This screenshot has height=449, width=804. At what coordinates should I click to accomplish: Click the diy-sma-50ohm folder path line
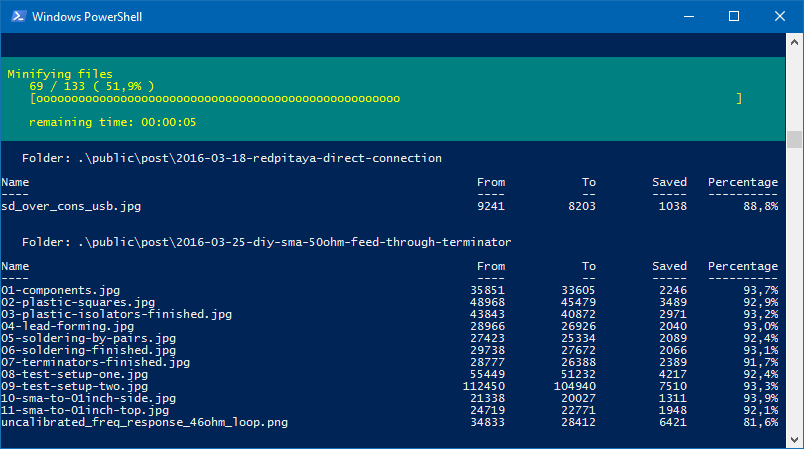click(x=266, y=242)
